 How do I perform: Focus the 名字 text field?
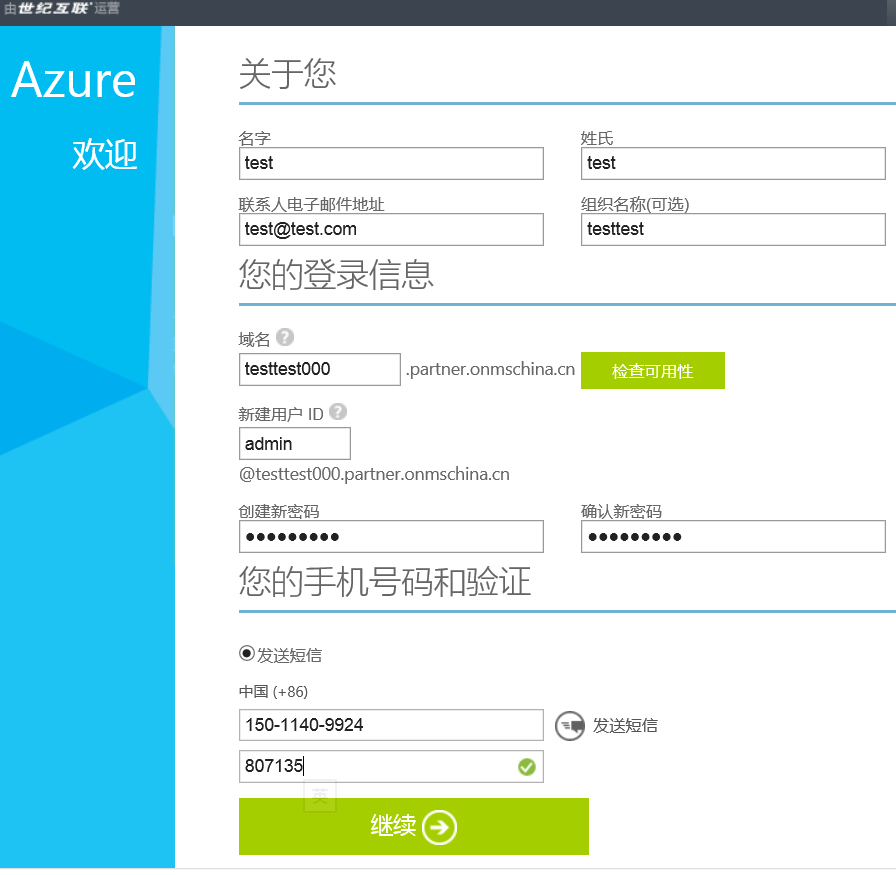(391, 163)
